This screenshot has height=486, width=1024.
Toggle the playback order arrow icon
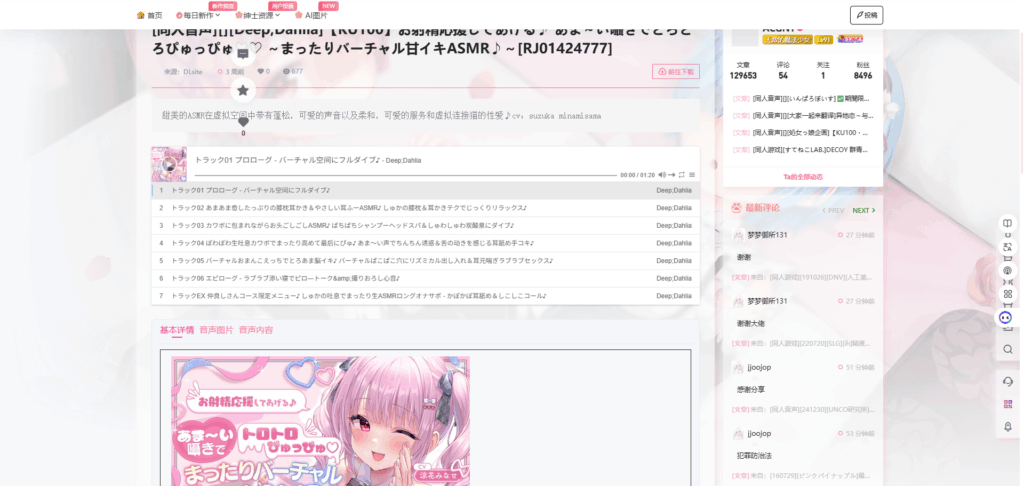[671, 175]
